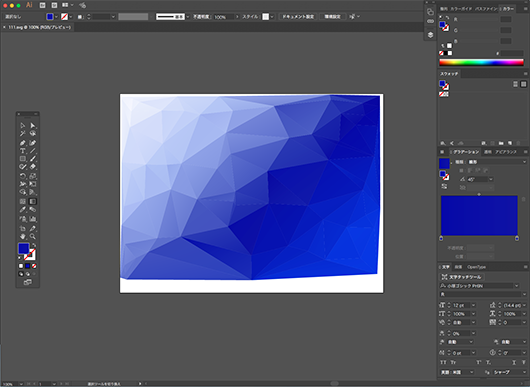
Task: Set Gradient mode under toolbox fill swatch
Action: click(28, 266)
